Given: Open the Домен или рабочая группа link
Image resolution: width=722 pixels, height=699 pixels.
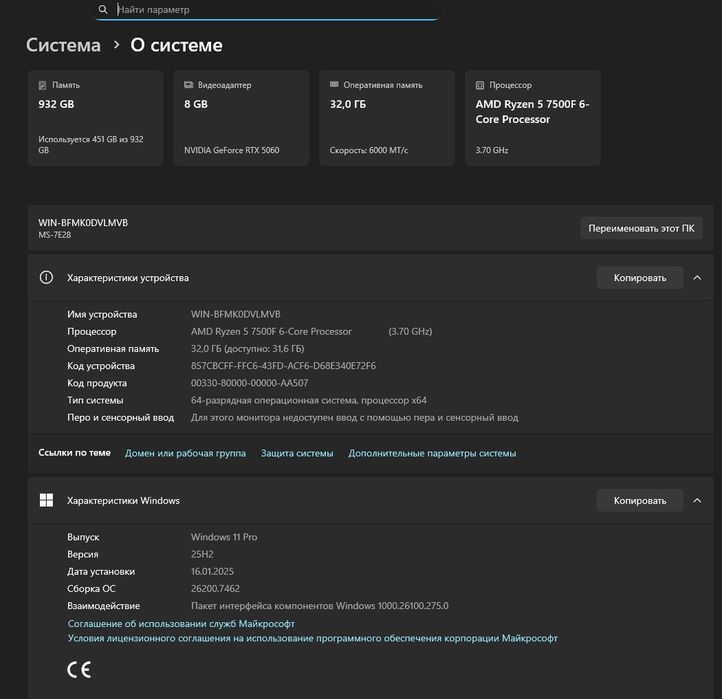Looking at the screenshot, I should [x=185, y=453].
